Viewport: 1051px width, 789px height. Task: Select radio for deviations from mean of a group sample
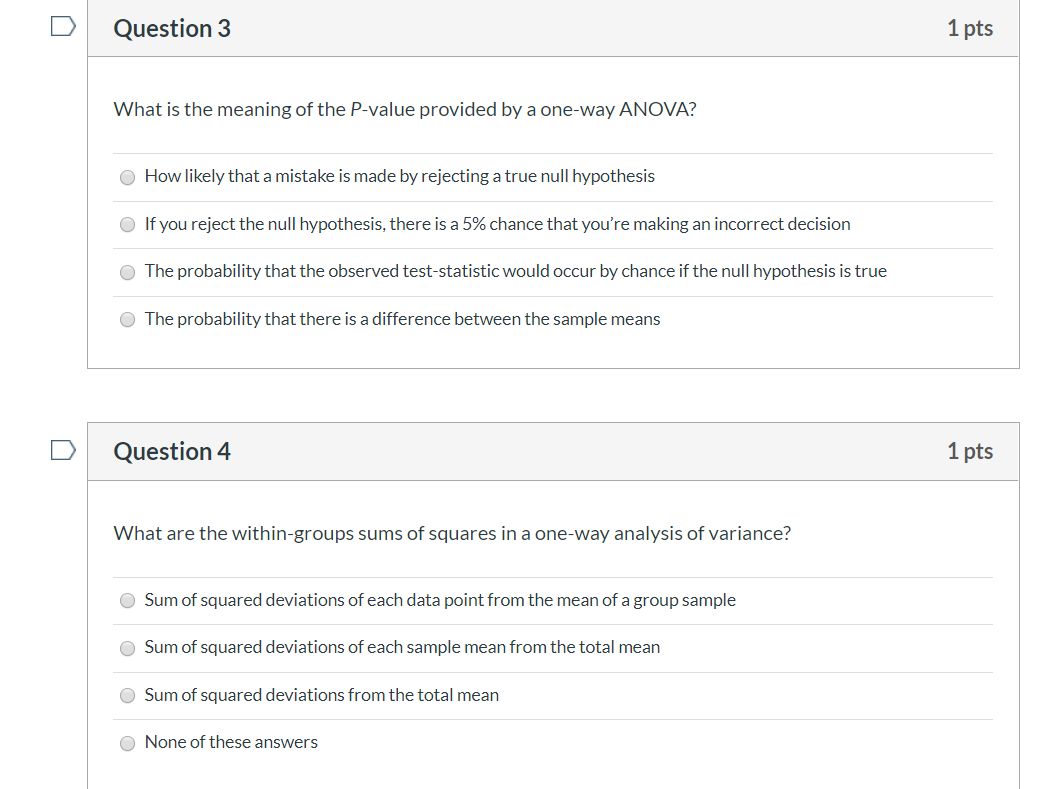pos(127,601)
